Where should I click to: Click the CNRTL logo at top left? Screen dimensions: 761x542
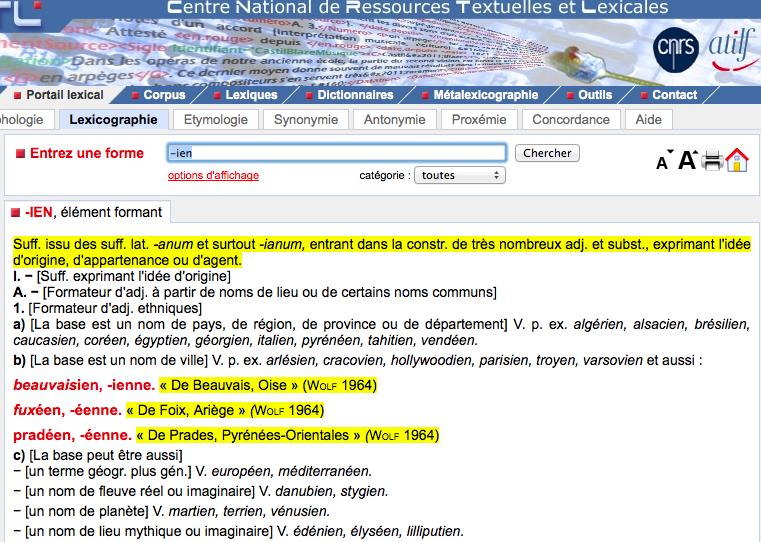tap(21, 13)
